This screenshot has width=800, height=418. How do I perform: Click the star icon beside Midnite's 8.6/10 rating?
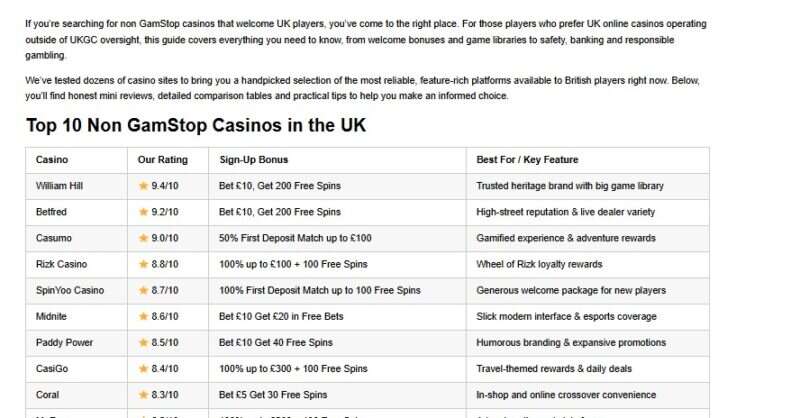(x=143, y=317)
